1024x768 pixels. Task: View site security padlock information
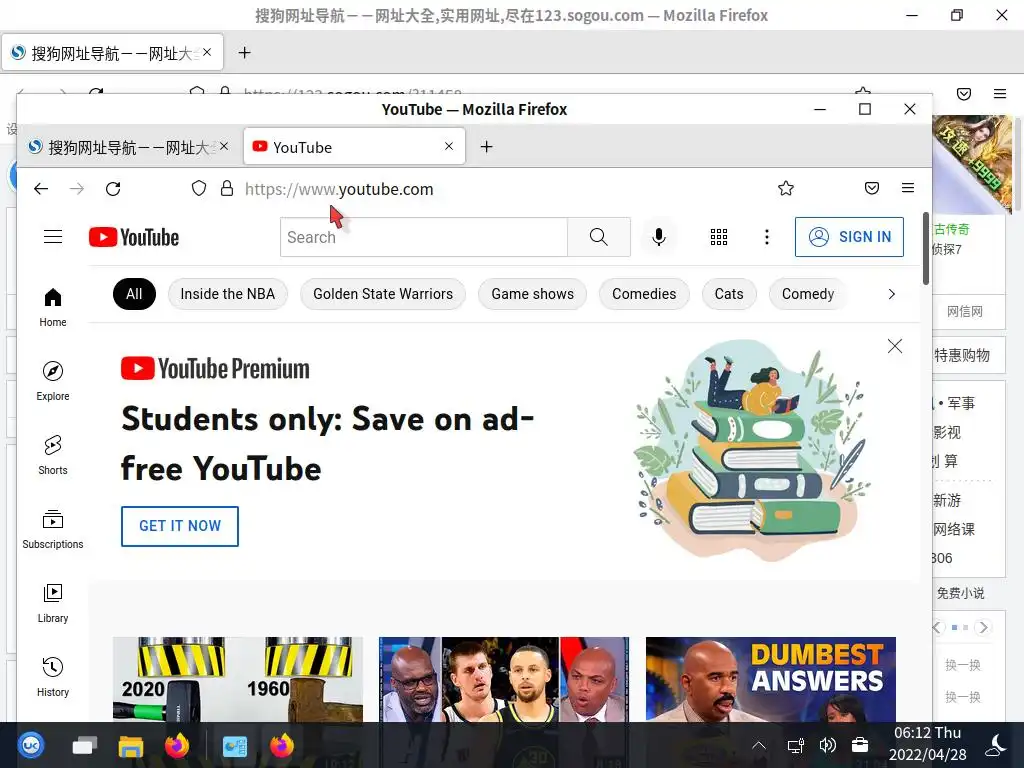click(227, 189)
